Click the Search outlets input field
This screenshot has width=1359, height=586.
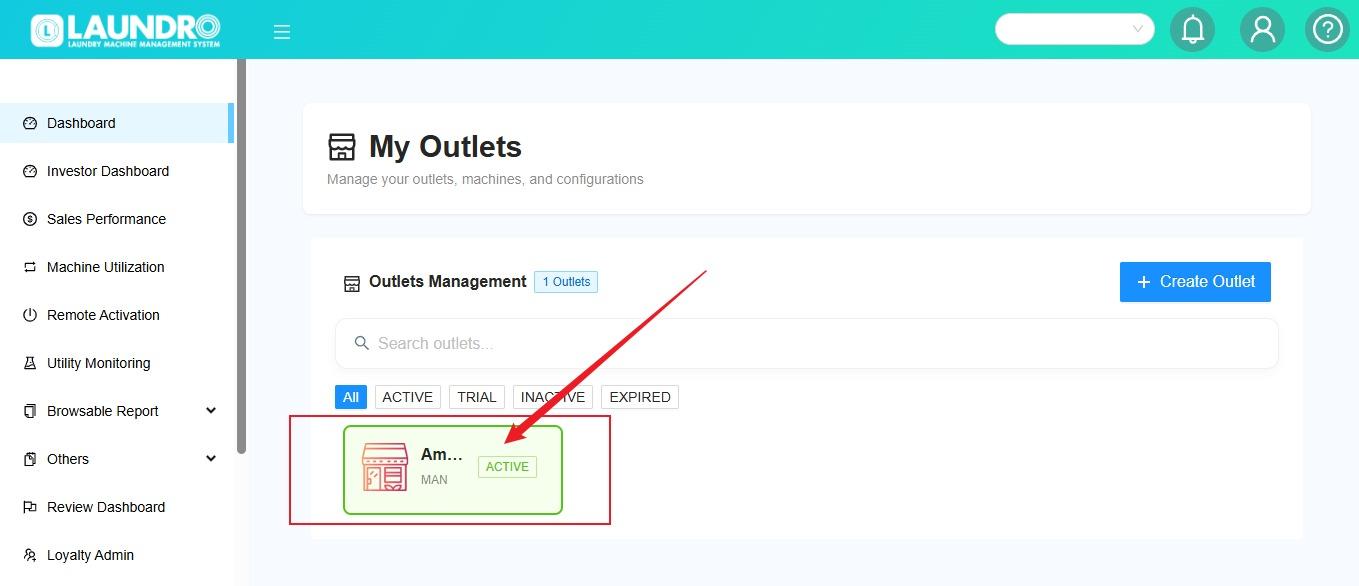pos(807,343)
